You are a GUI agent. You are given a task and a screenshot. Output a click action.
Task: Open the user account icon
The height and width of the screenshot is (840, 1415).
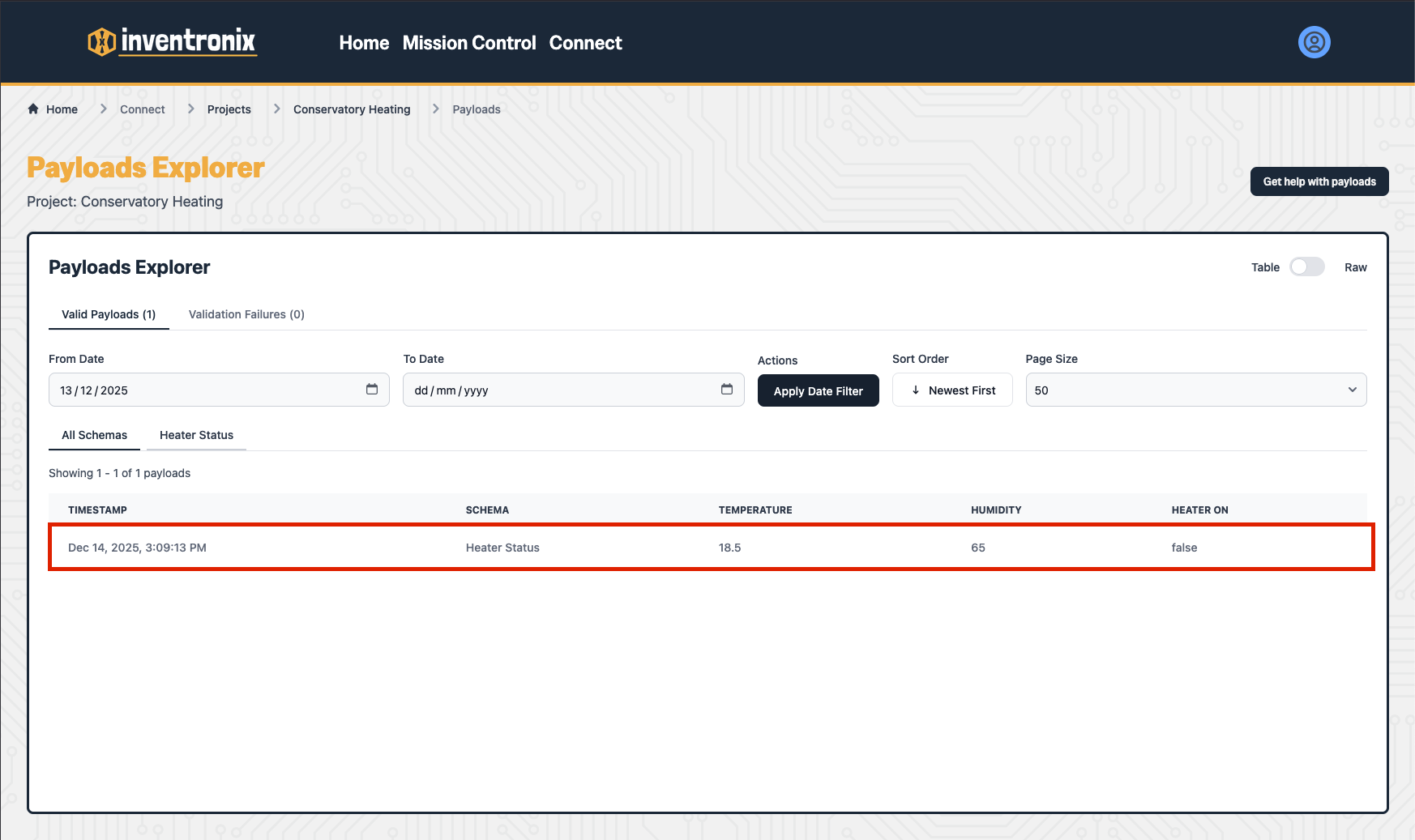pos(1313,42)
